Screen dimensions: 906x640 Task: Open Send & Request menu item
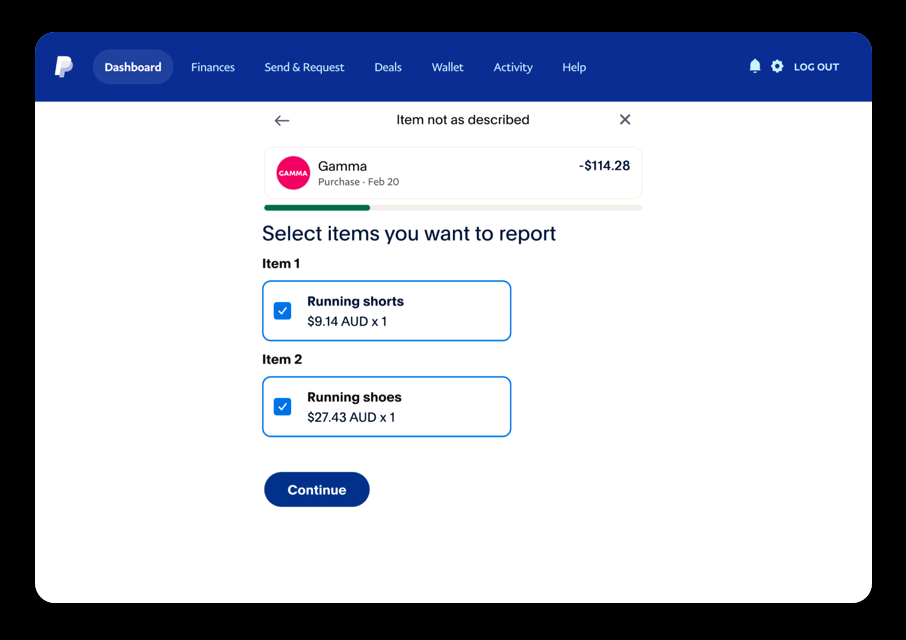coord(304,67)
